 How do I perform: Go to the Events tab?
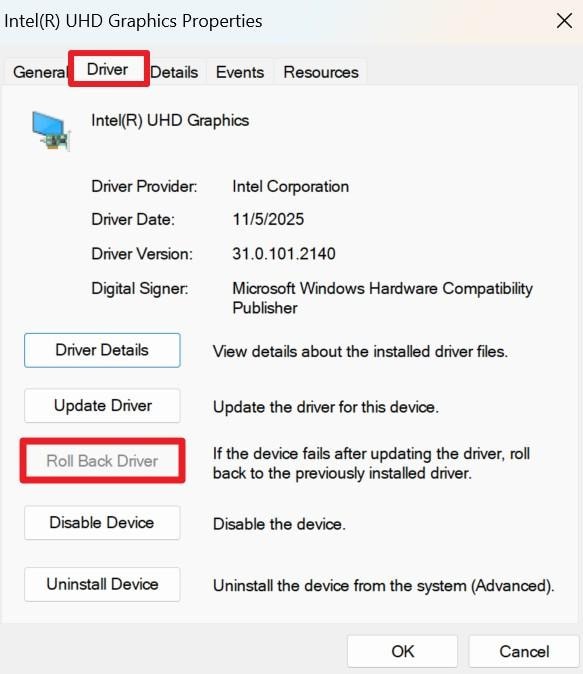click(x=240, y=72)
